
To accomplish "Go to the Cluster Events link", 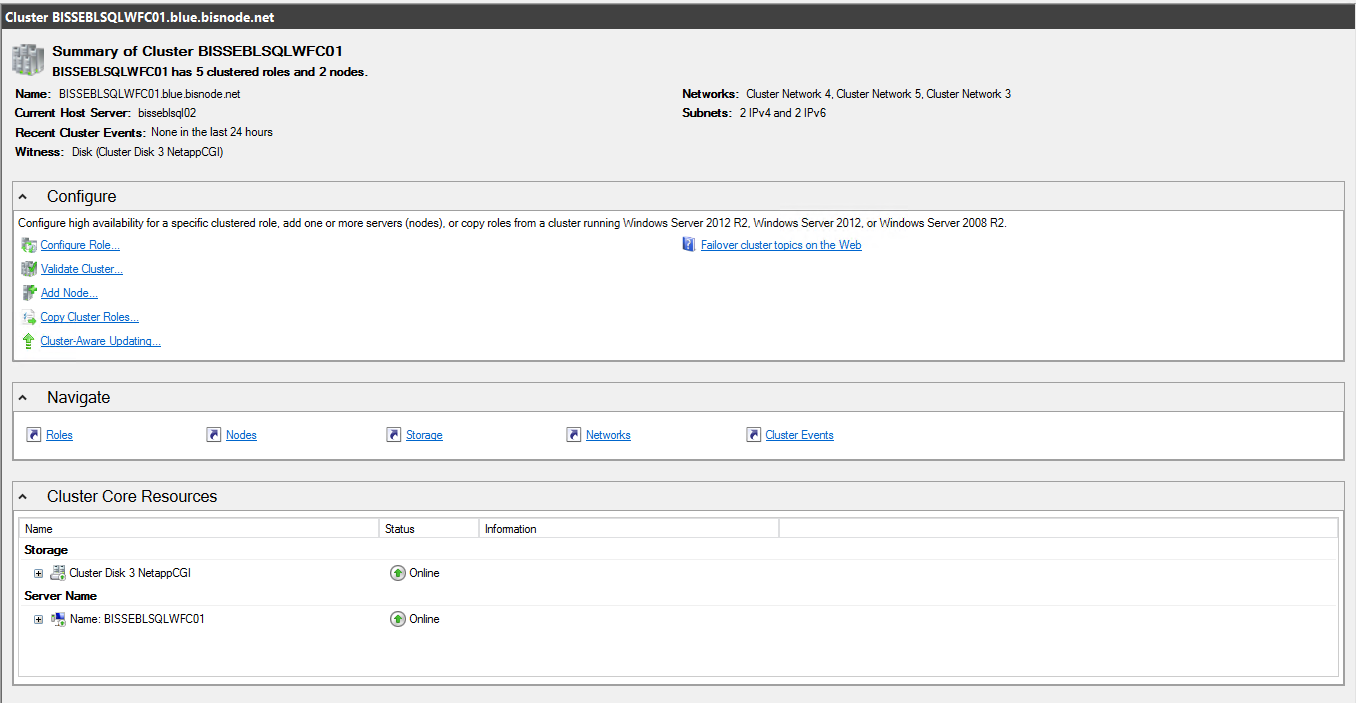I will [x=799, y=435].
